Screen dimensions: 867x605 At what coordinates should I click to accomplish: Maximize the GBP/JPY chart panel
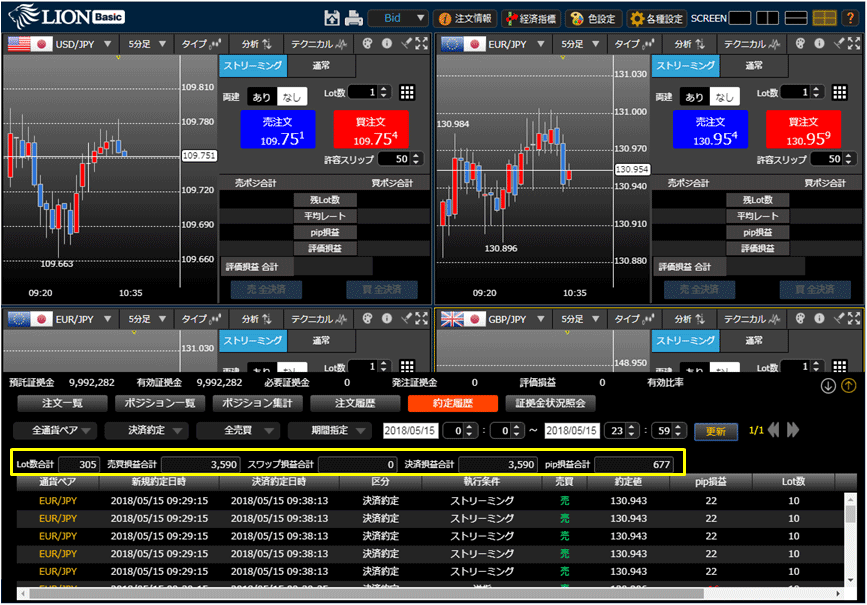point(855,319)
